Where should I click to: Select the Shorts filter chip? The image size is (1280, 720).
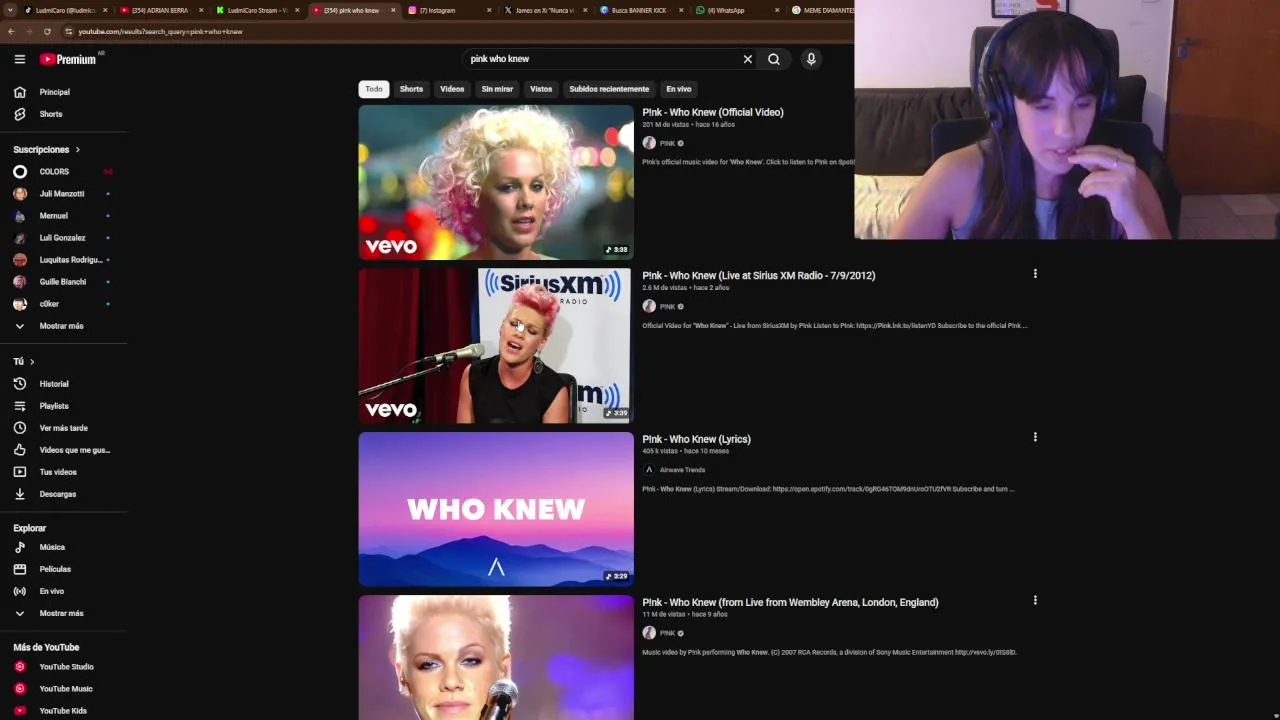tap(411, 89)
